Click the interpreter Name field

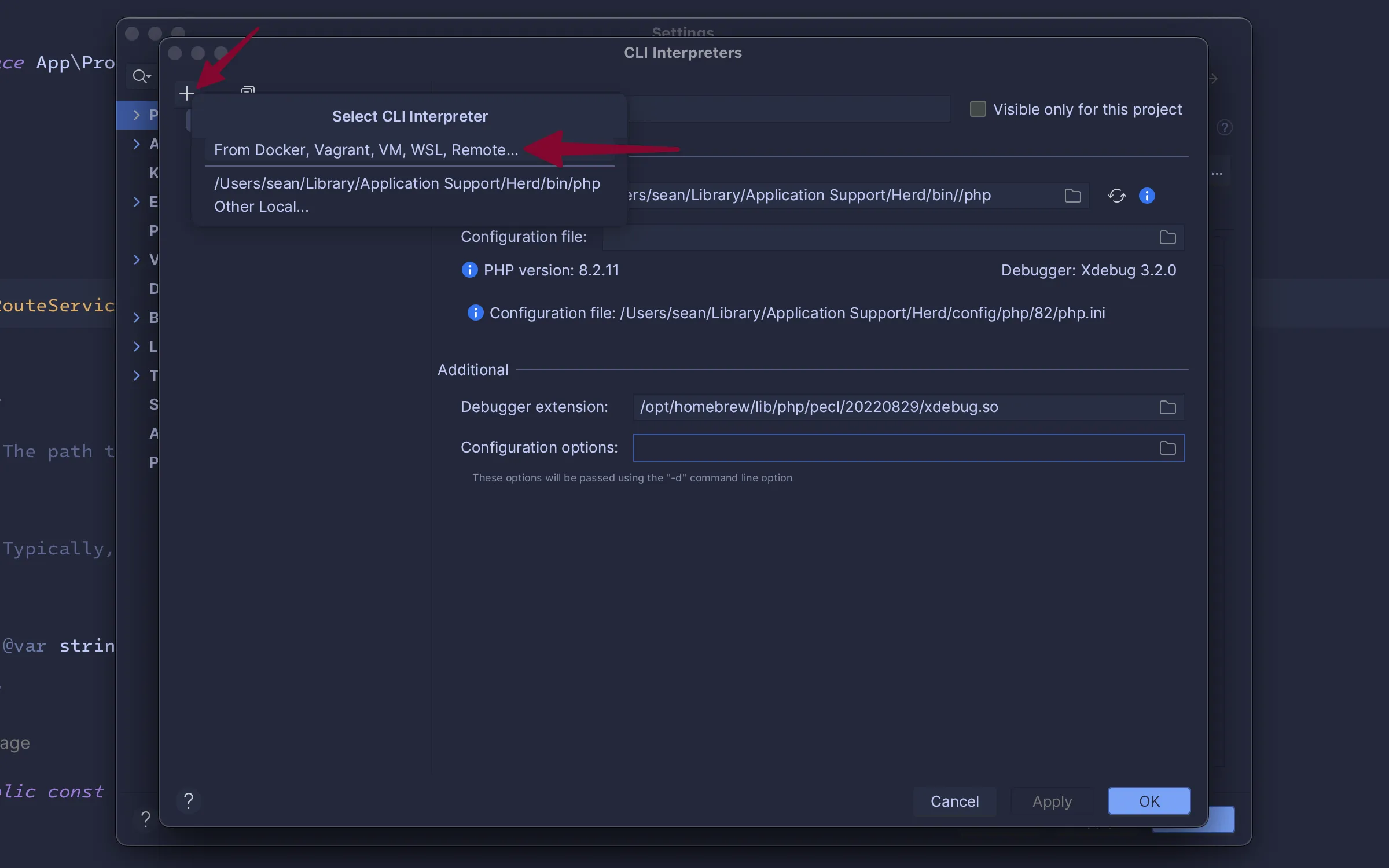[x=789, y=109]
